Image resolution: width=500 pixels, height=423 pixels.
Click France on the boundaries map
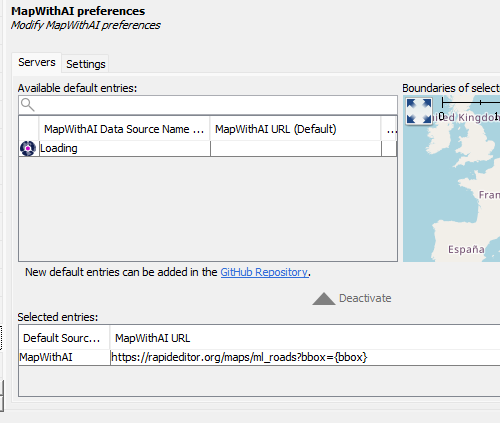point(489,195)
